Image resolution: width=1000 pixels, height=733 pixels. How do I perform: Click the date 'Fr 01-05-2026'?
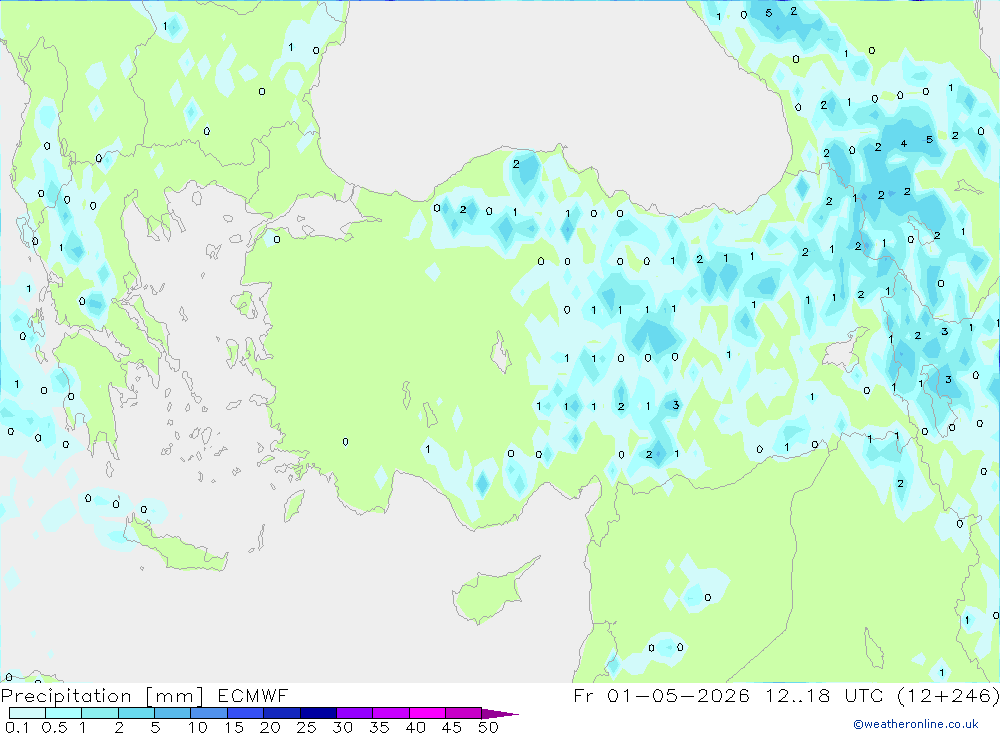pos(661,695)
